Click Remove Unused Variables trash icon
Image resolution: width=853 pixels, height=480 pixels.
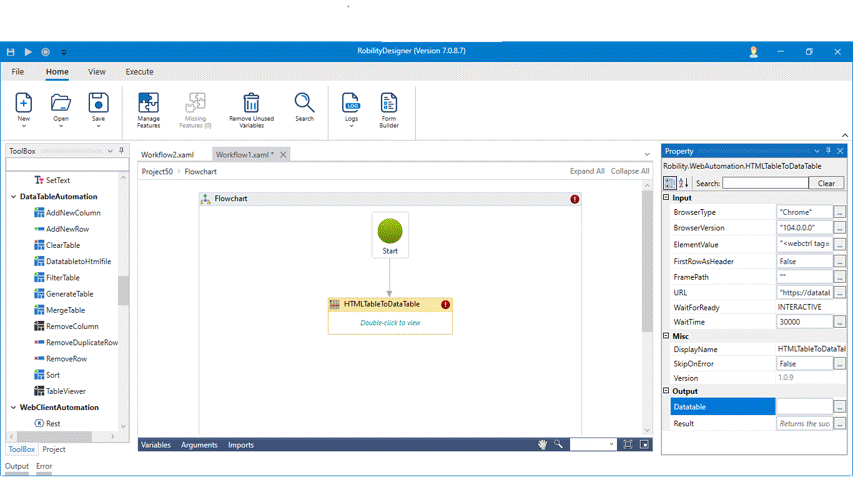coord(251,104)
